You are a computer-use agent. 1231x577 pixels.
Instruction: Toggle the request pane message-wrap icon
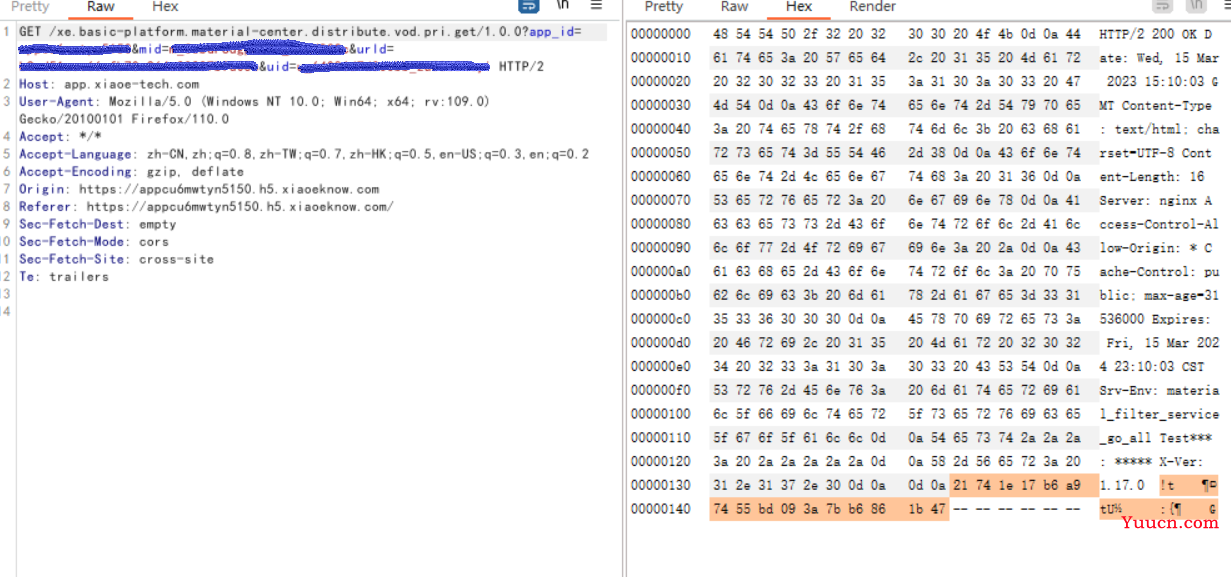529,5
